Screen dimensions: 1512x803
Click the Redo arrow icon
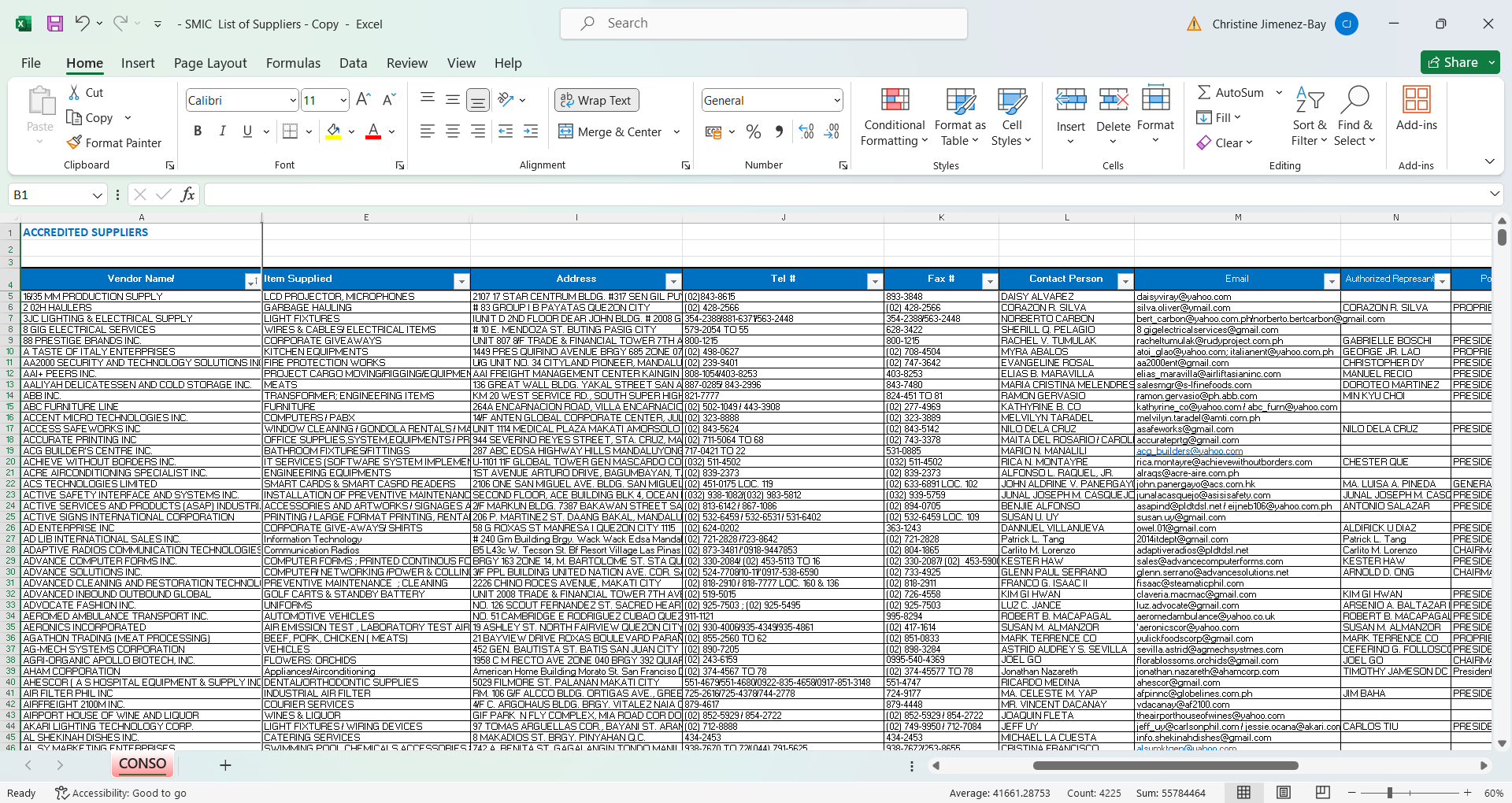120,24
